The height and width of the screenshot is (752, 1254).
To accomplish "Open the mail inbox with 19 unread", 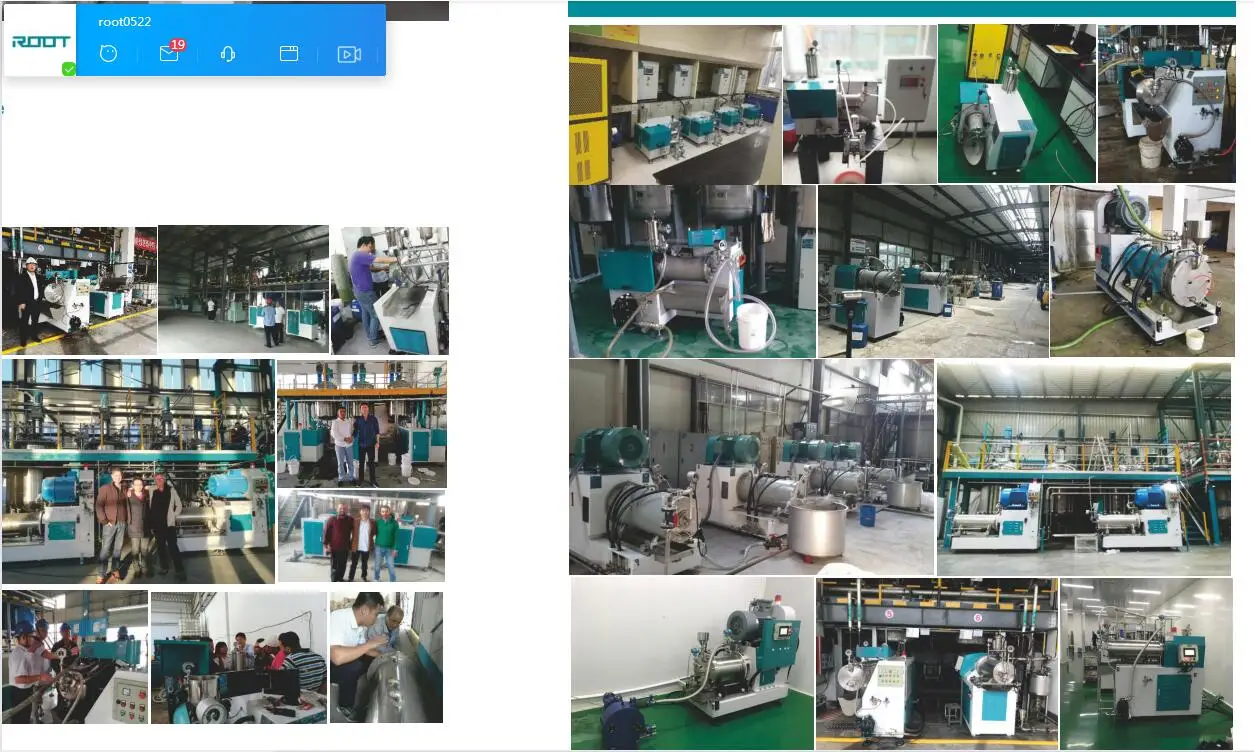I will [170, 53].
